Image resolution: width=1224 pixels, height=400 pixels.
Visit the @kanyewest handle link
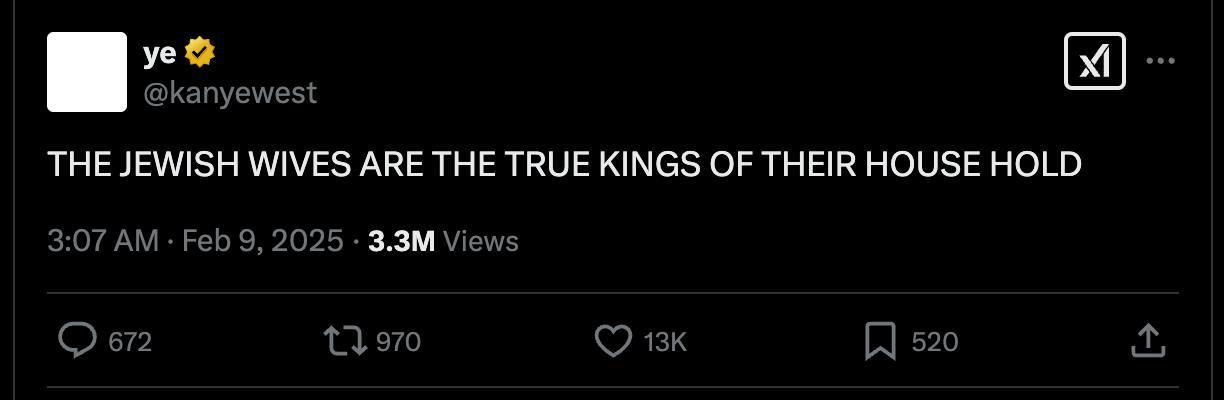click(x=230, y=93)
